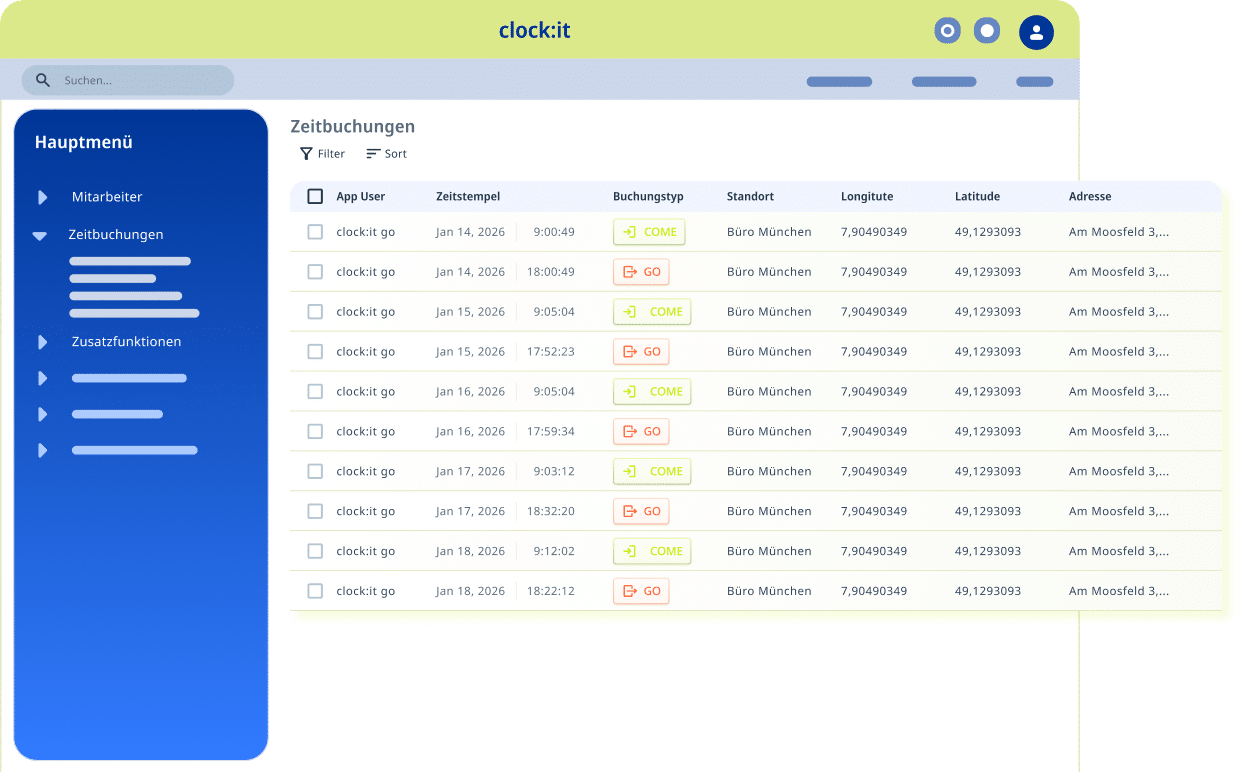Expand the Mitarbeiter menu arrow
The image size is (1239, 772).
tap(42, 198)
